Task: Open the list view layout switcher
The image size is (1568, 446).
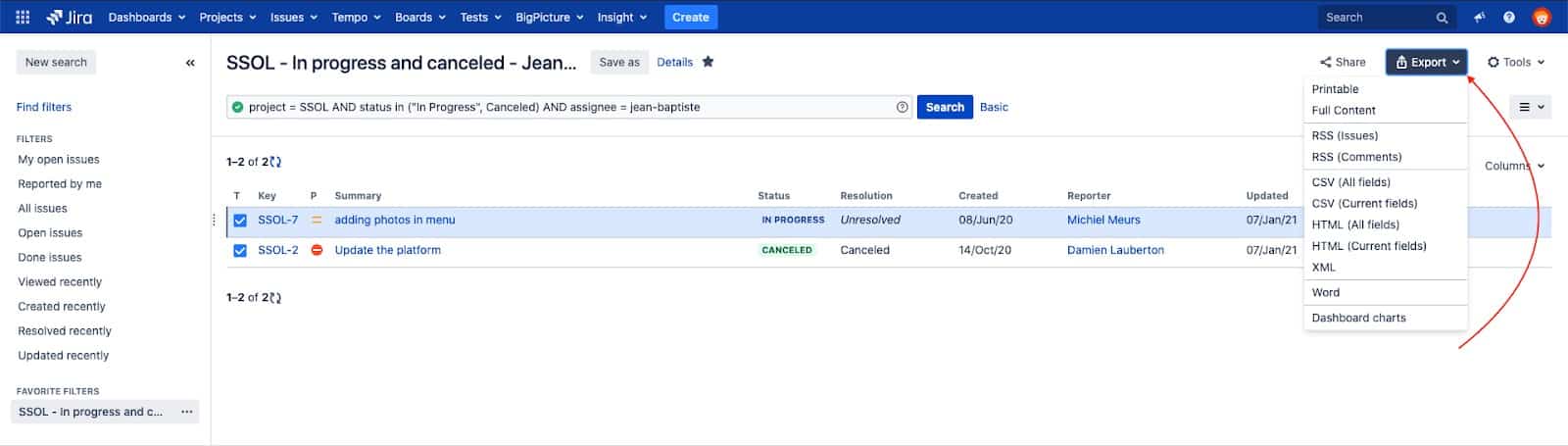Action: coord(1532,107)
